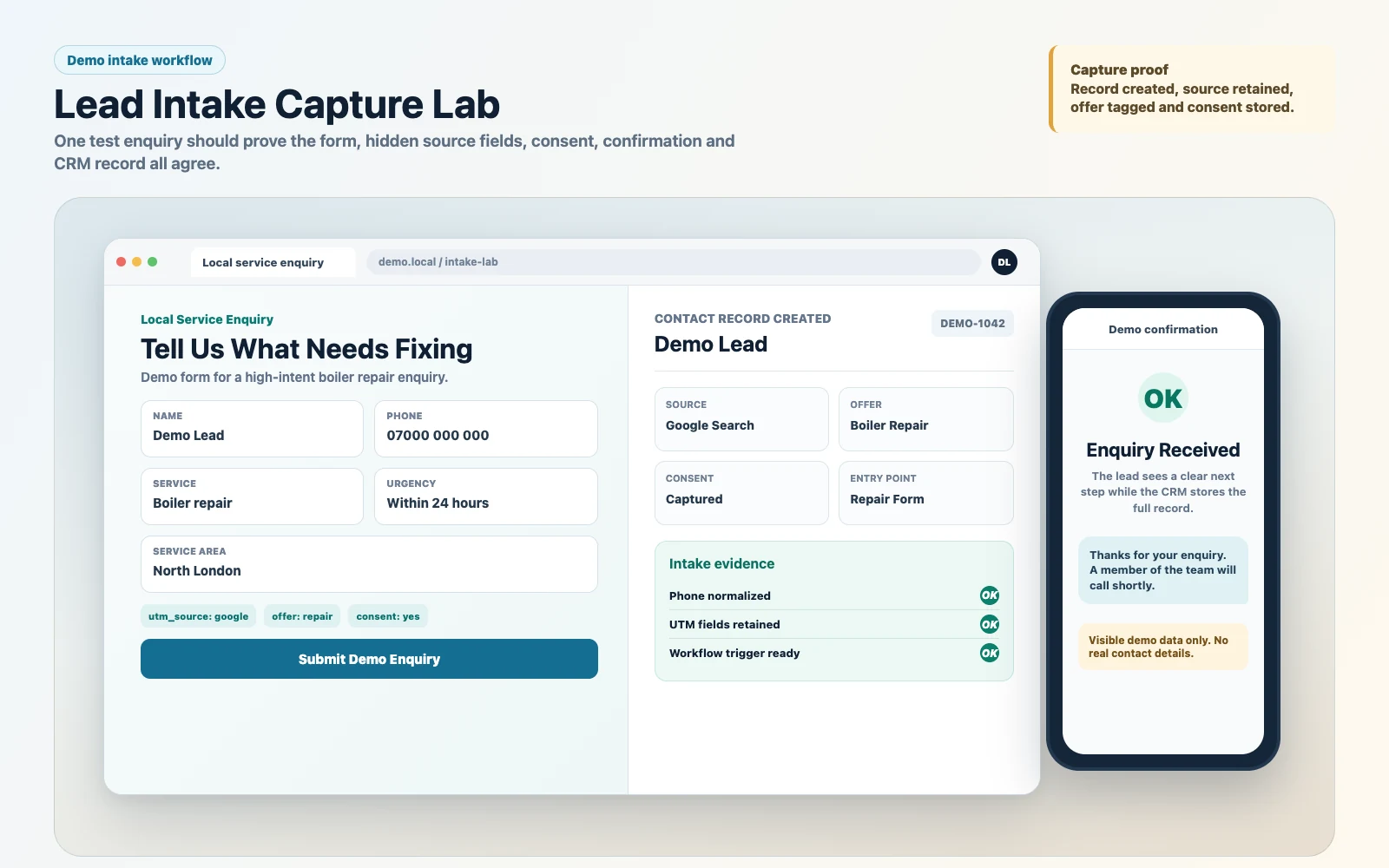The height and width of the screenshot is (868, 1389).
Task: Click the Local Service Enquiry green label
Action: 207,319
